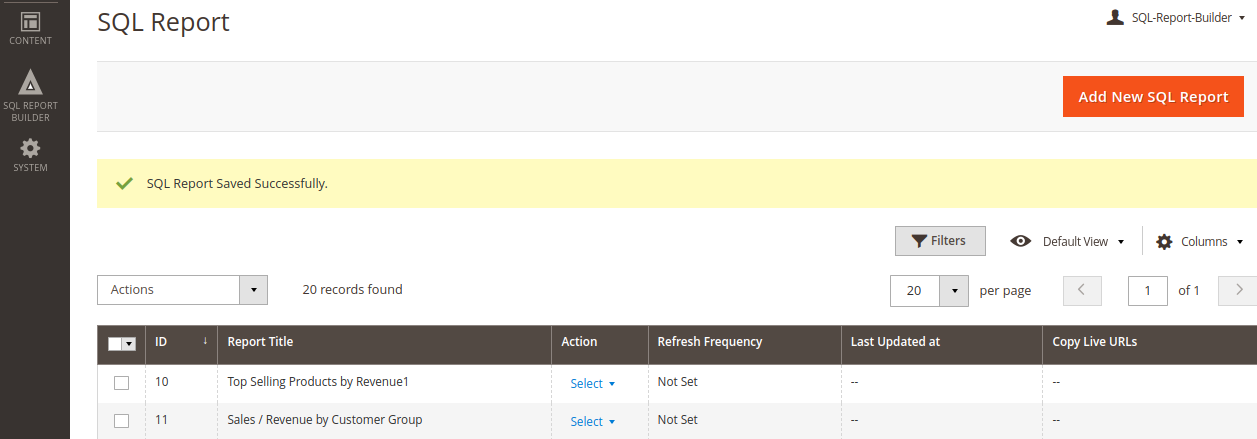The width and height of the screenshot is (1257, 439).
Task: Open Select action for Top Selling Products
Action: pyautogui.click(x=592, y=383)
